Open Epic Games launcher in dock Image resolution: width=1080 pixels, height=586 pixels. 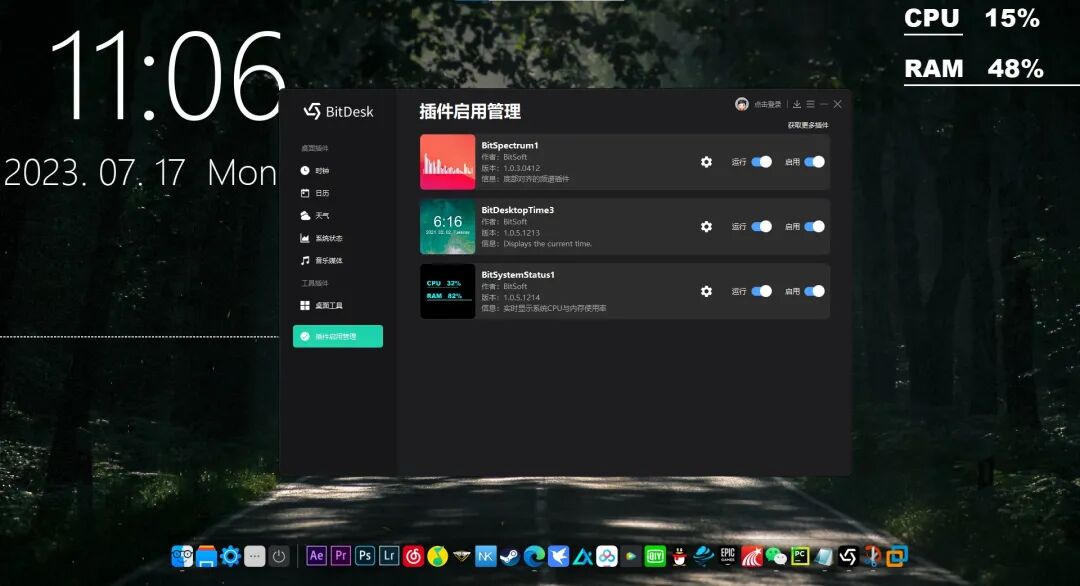coord(727,556)
